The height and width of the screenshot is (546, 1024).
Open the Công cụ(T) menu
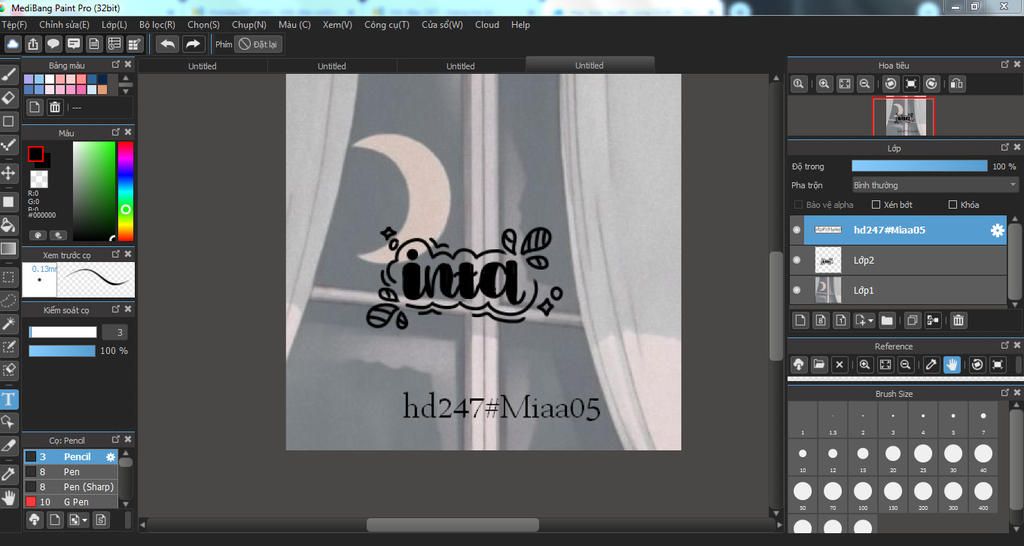pos(387,25)
